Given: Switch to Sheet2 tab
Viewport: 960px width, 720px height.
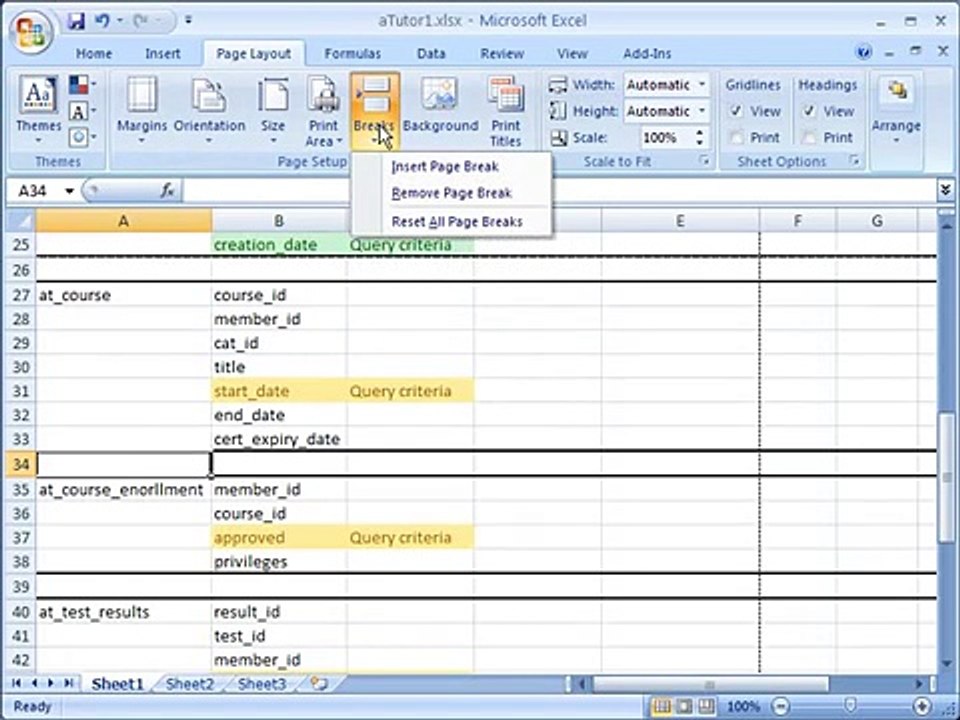Looking at the screenshot, I should (x=190, y=684).
